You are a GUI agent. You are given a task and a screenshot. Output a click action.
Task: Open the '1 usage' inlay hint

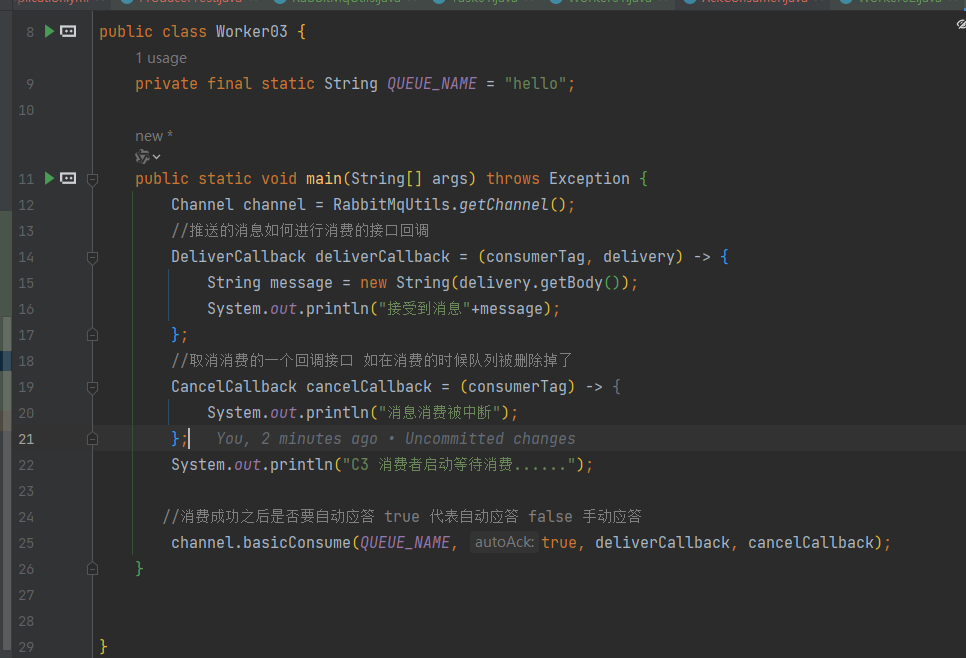[161, 58]
